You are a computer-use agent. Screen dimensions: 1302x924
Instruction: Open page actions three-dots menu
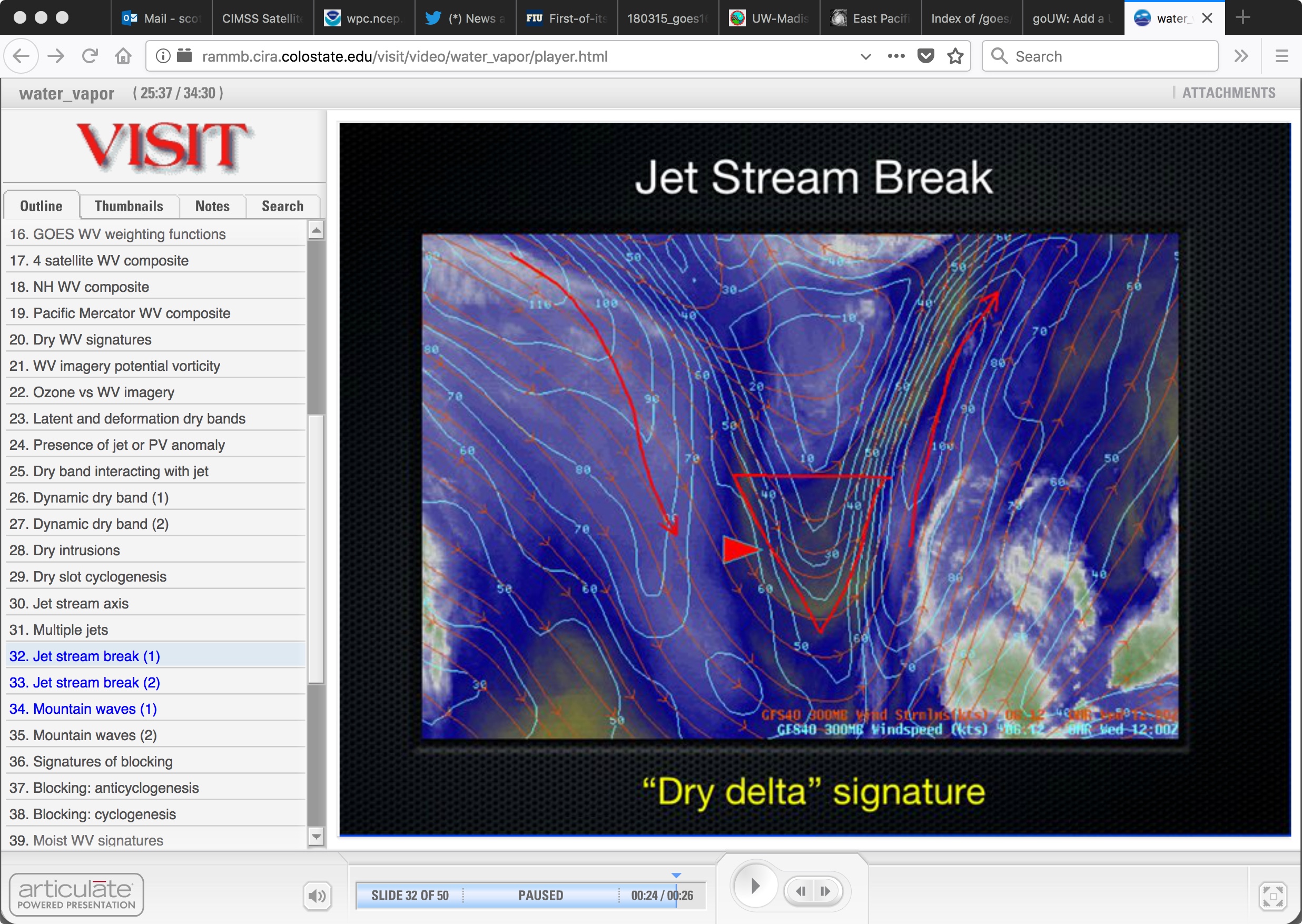(896, 56)
